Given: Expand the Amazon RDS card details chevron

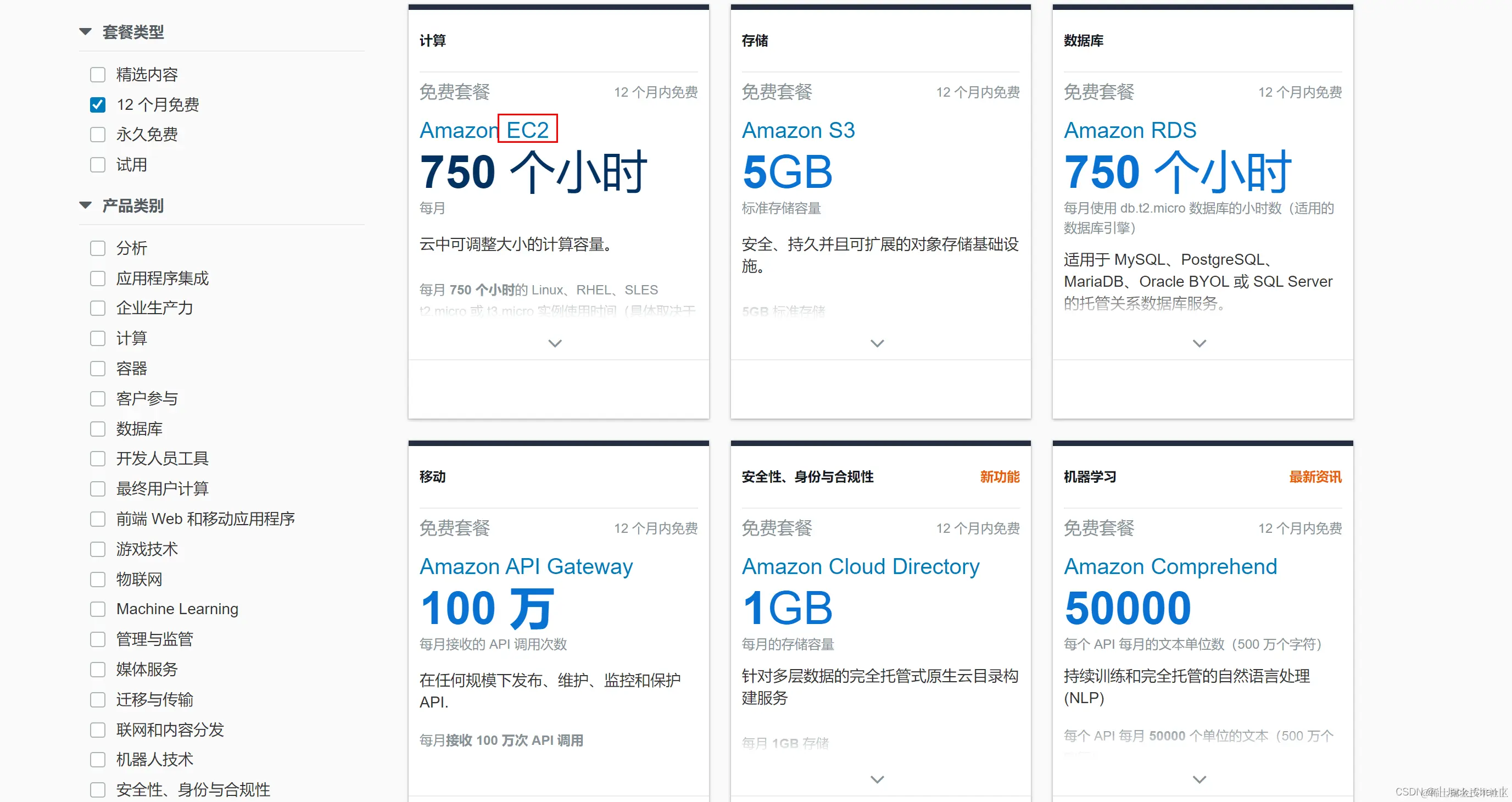Looking at the screenshot, I should (x=1199, y=343).
